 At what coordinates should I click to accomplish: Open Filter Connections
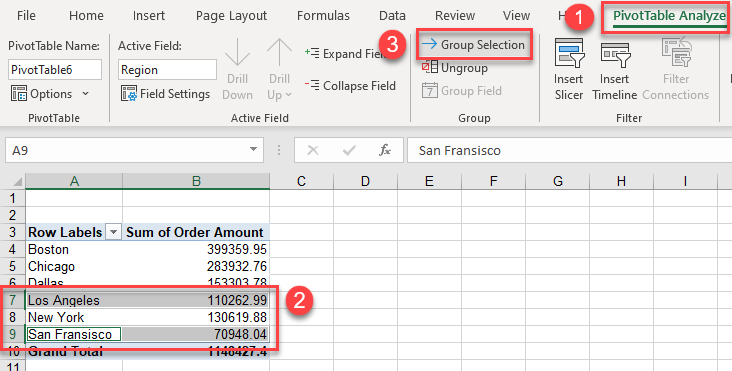(x=676, y=69)
